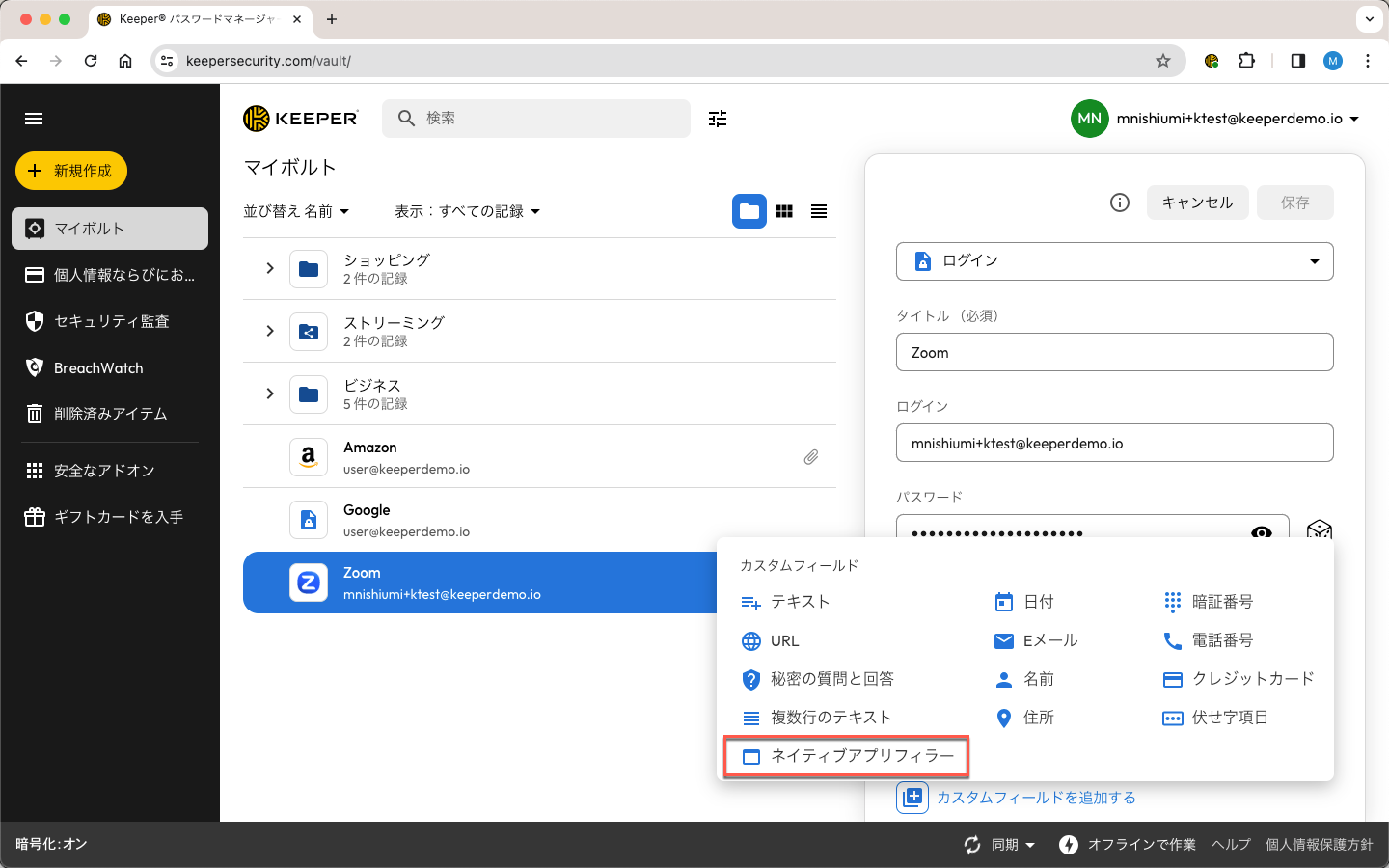Select ネイティブアプリフィラー custom field
Image resolution: width=1389 pixels, height=868 pixels.
pyautogui.click(x=847, y=756)
